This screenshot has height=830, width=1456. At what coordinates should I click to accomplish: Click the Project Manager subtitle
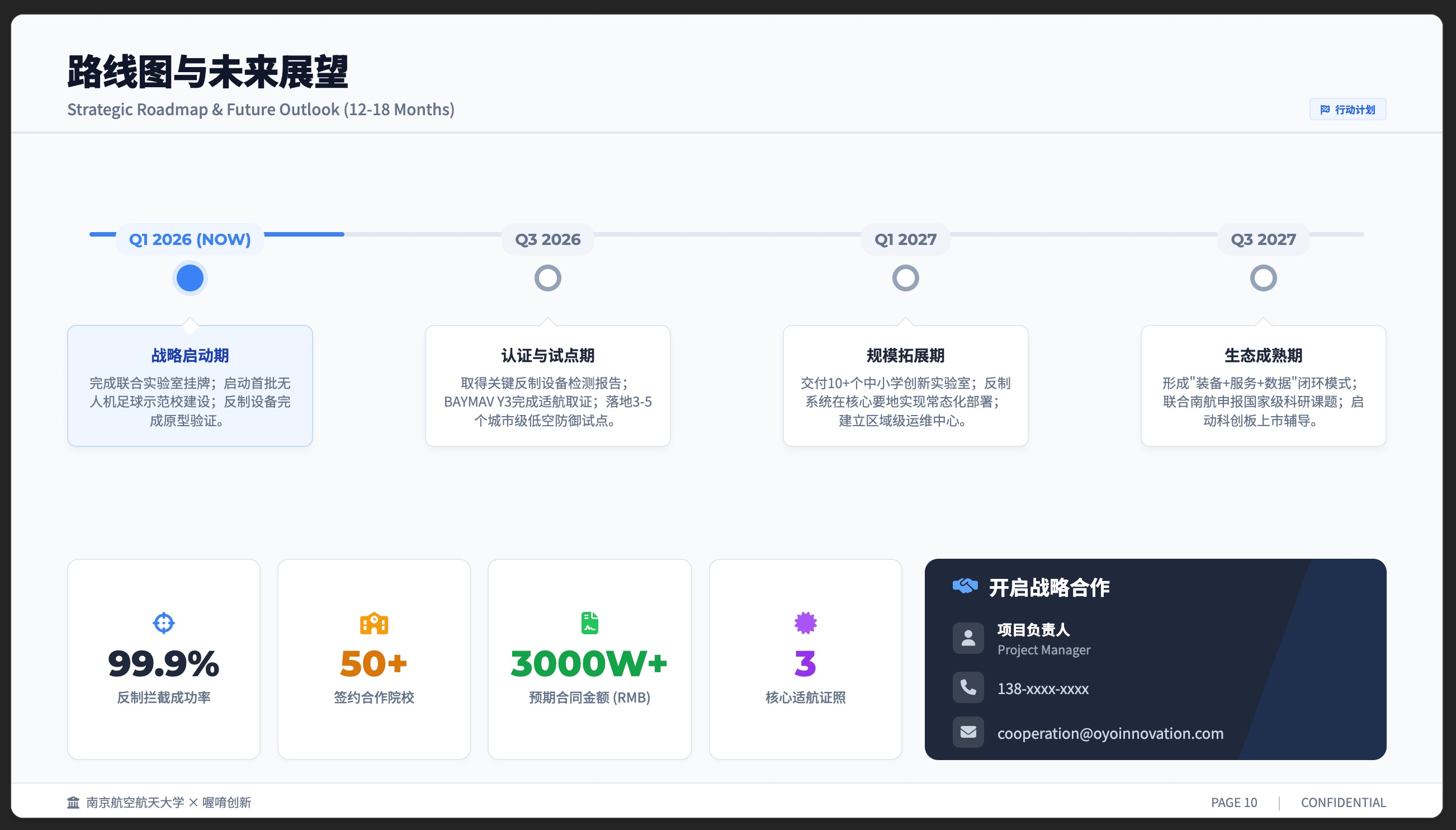pyautogui.click(x=1043, y=650)
